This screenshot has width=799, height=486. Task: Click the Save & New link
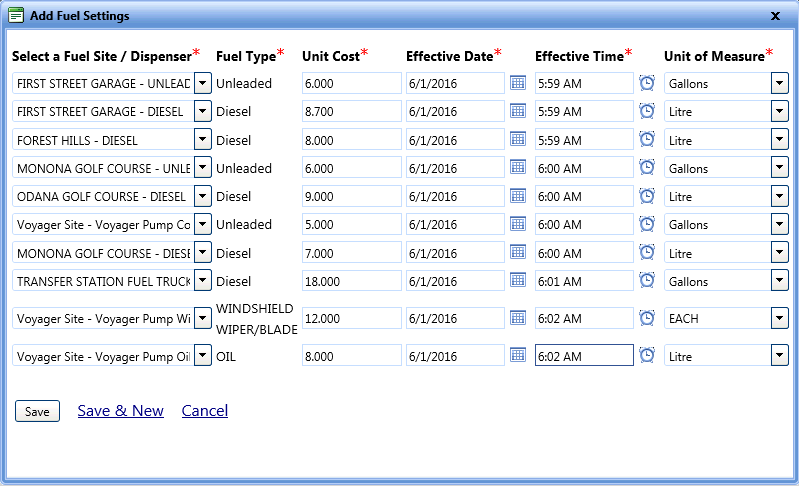coord(120,411)
